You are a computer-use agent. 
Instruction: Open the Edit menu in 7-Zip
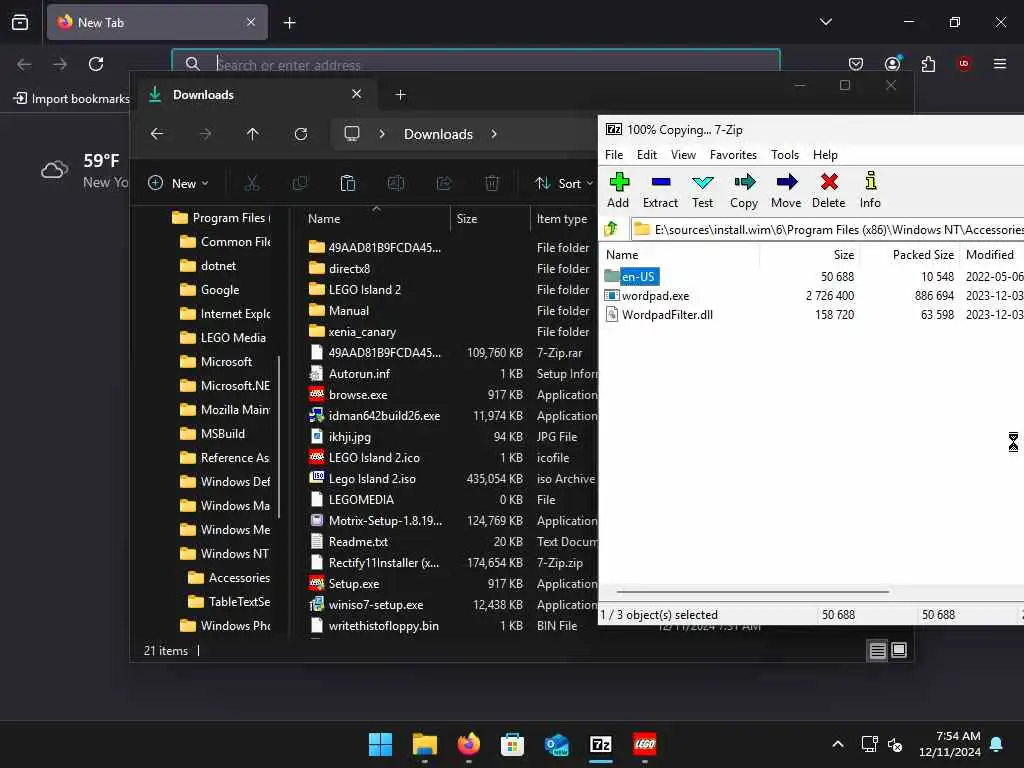(x=647, y=155)
